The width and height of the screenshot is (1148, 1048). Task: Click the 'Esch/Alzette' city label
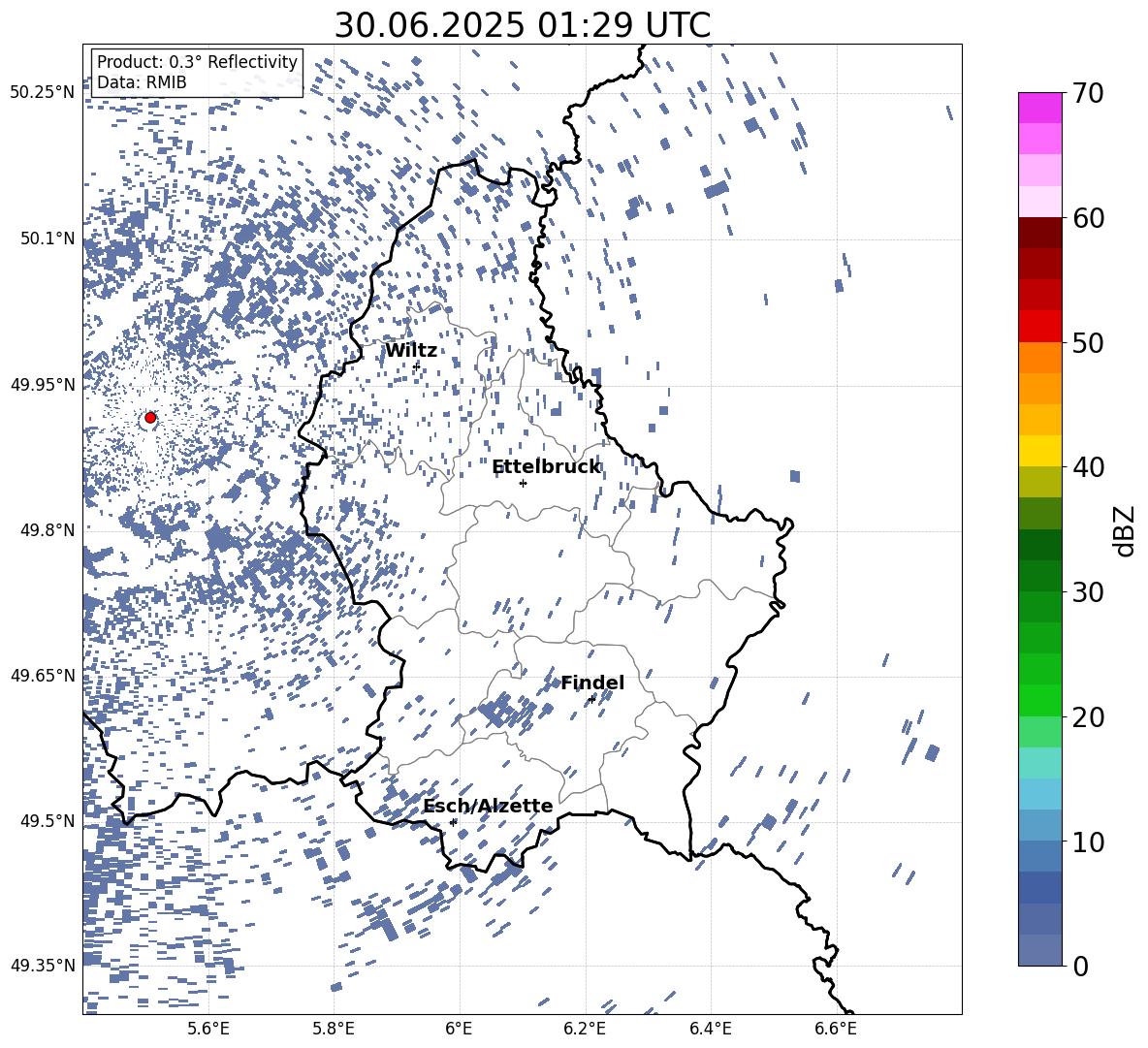click(x=488, y=806)
